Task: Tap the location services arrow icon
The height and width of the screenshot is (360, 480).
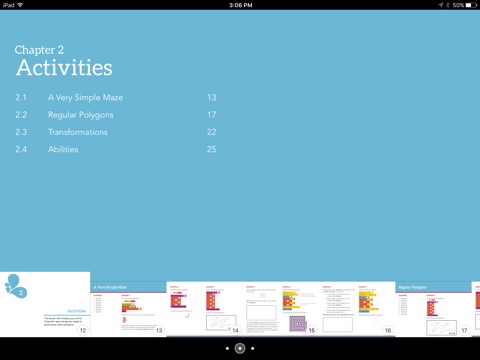Action: coord(441,5)
